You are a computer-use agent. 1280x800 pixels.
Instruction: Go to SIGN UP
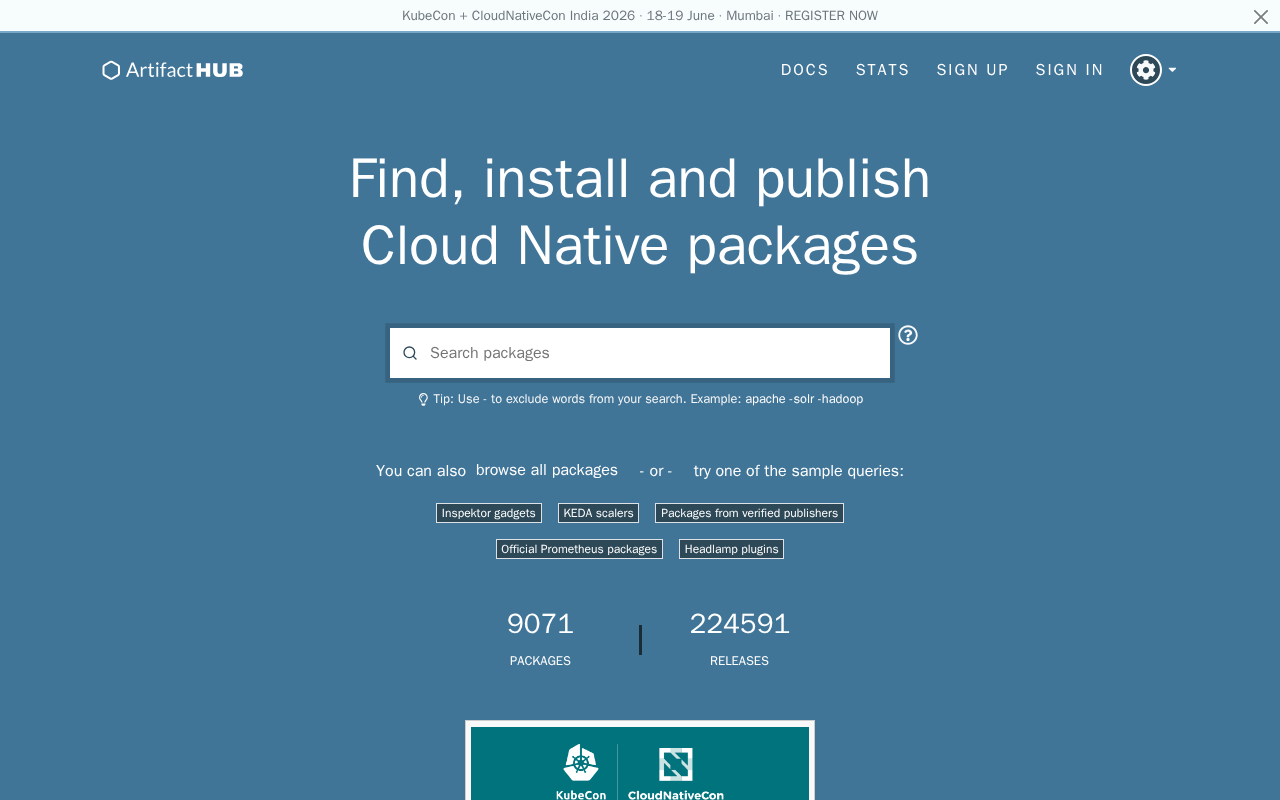973,70
